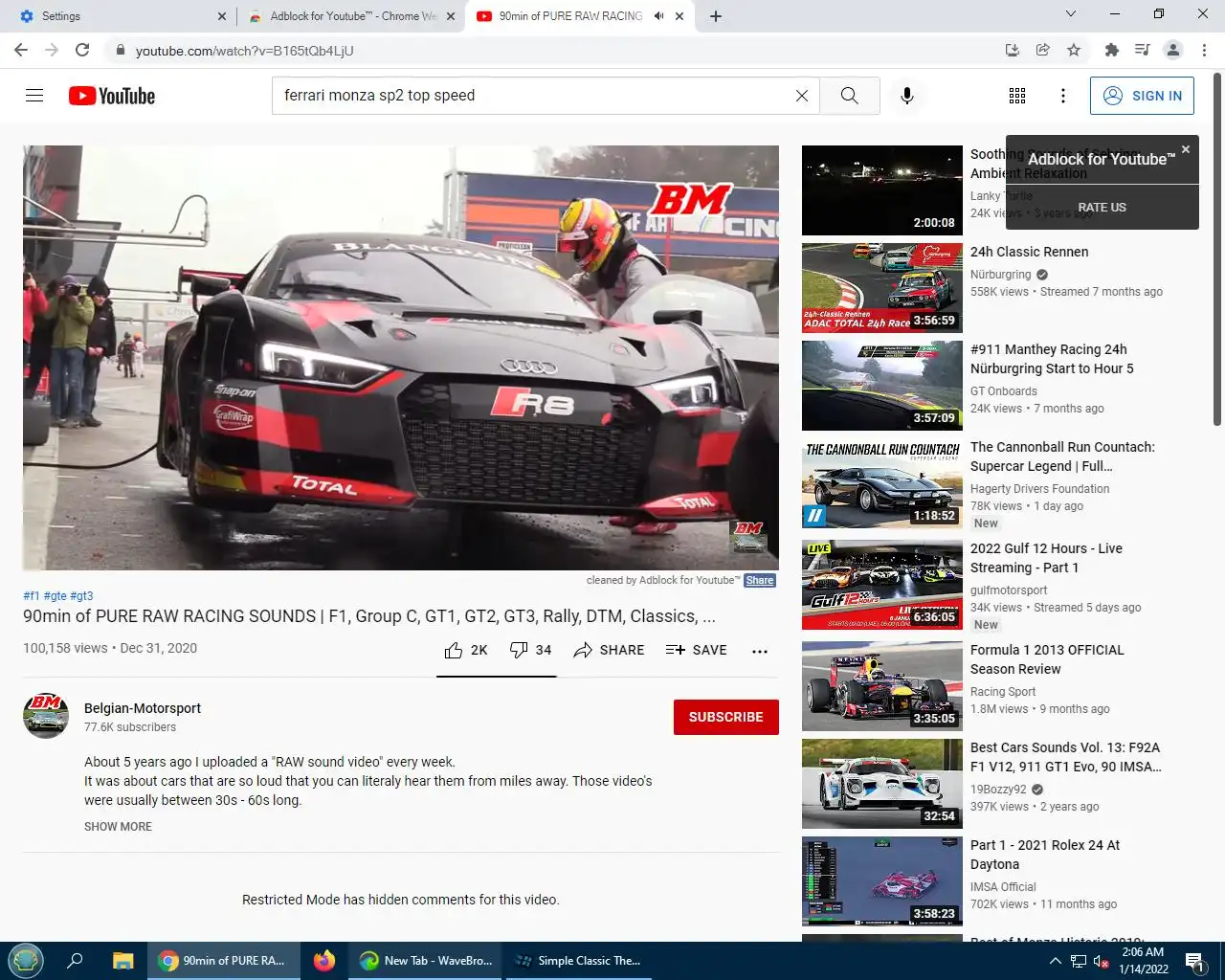Install app icon in address bar
Viewport: 1225px width, 980px height.
tap(1012, 50)
